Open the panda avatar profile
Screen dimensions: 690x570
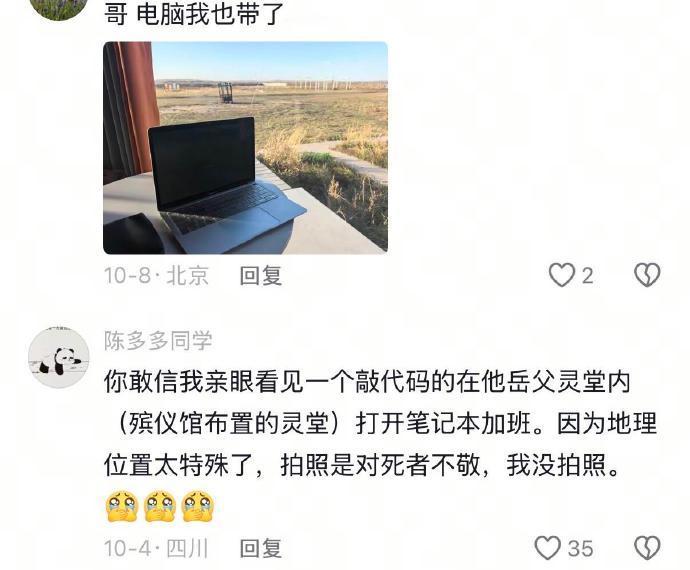(59, 358)
